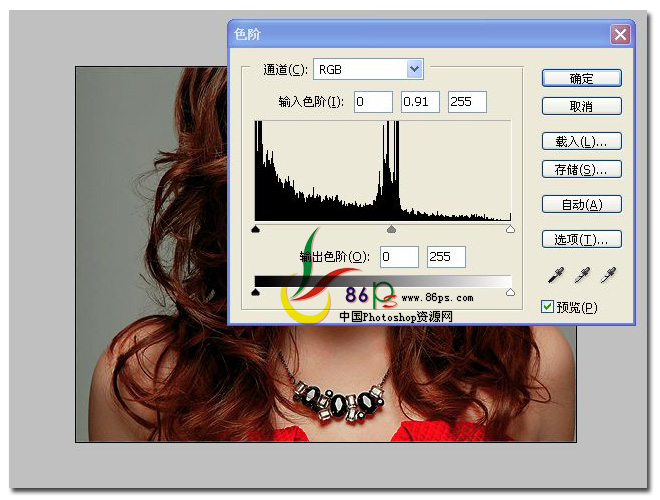660x500 pixels.
Task: Click the input black point slider triangle
Action: (x=255, y=229)
